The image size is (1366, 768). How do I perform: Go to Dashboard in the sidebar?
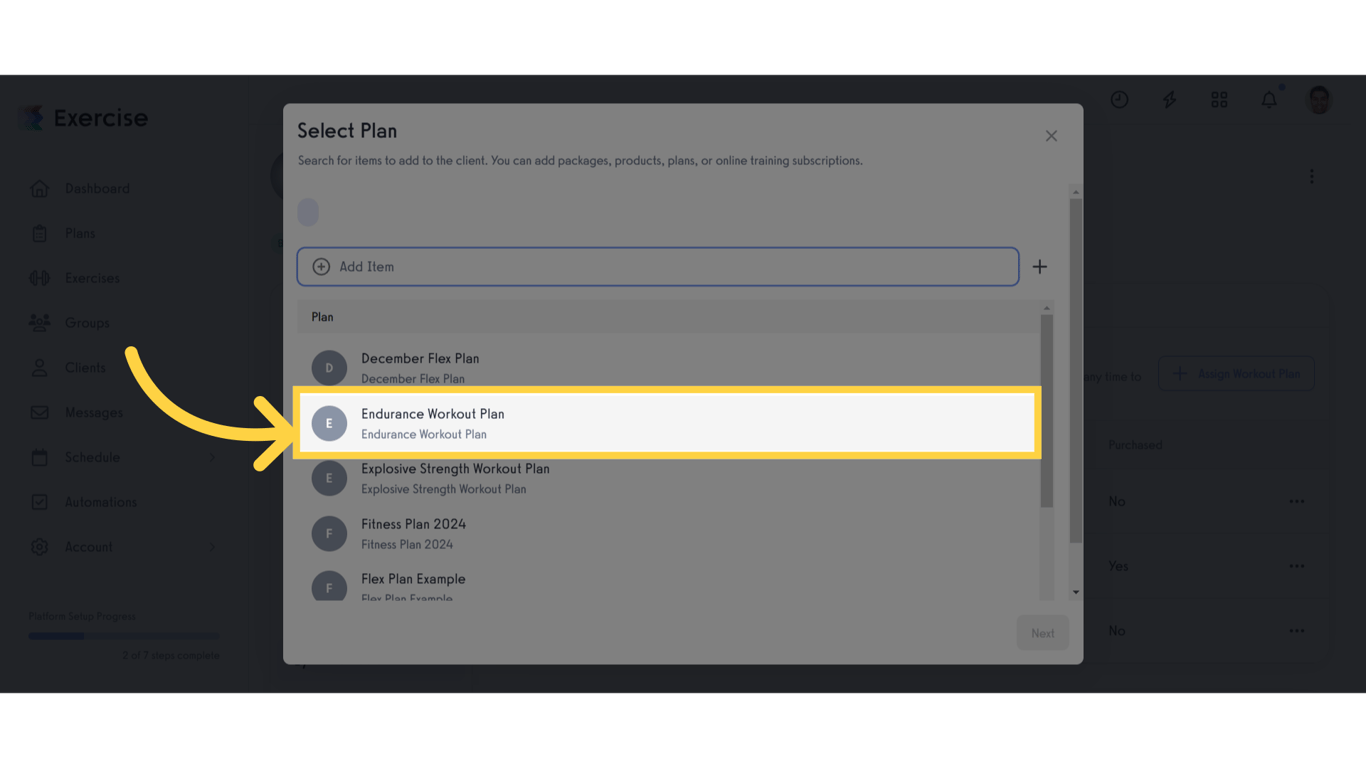(97, 188)
